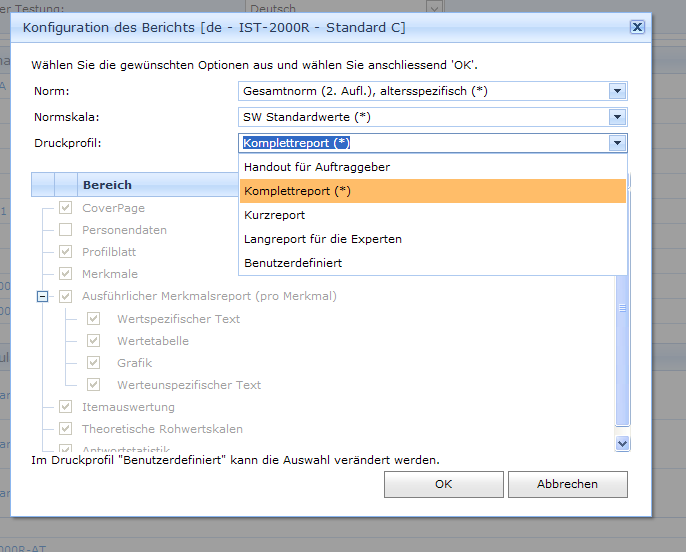Collapse the Druckprofil dropdown list
Image resolution: width=686 pixels, height=552 pixels.
point(617,143)
